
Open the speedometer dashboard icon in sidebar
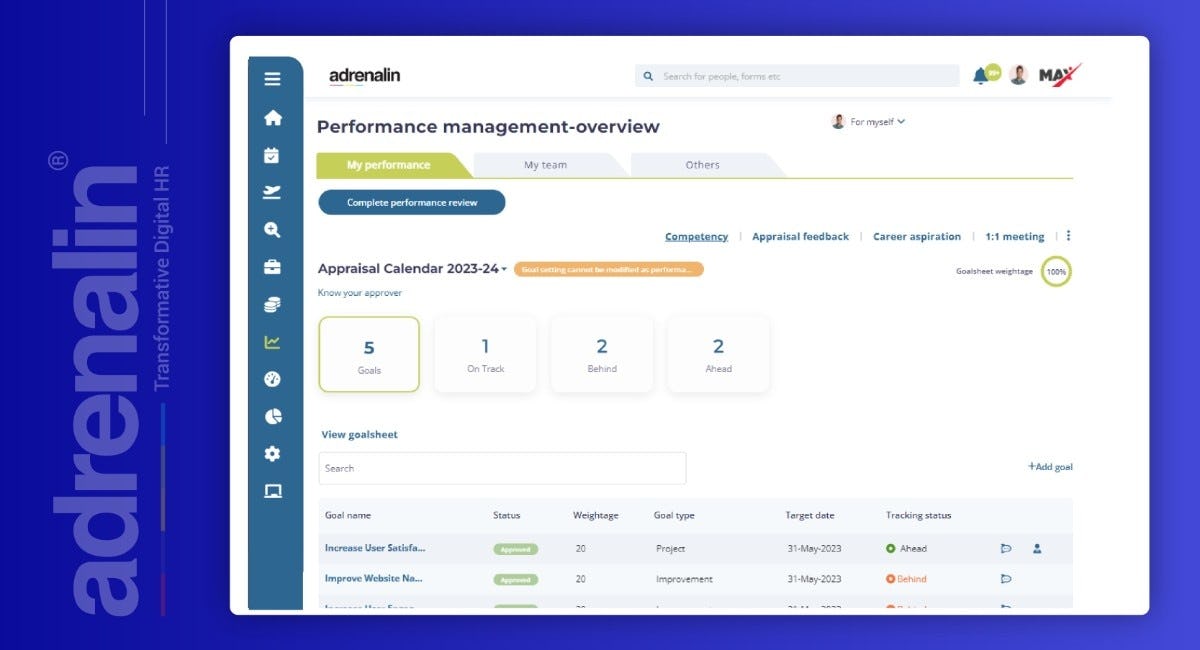(272, 379)
